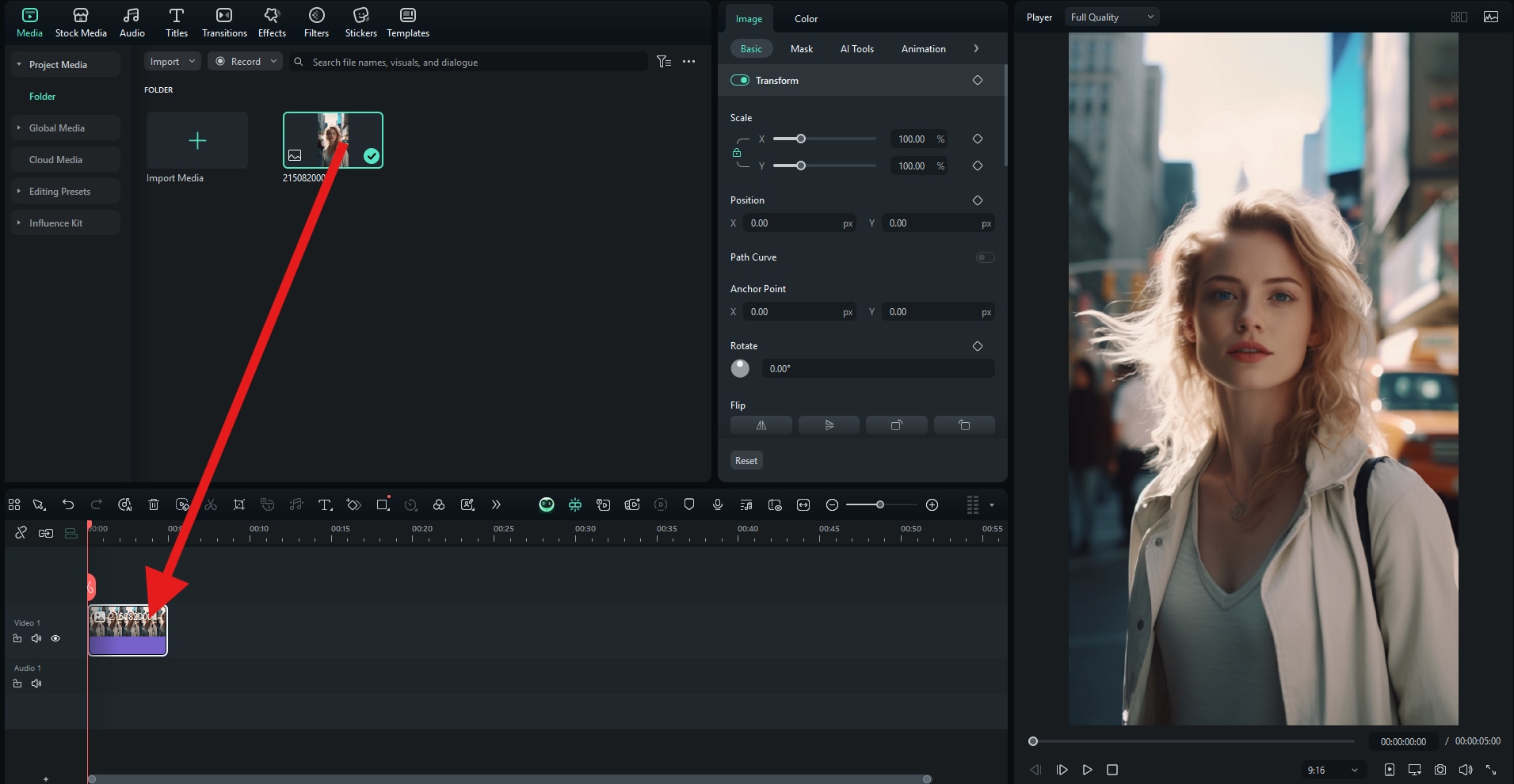Open the Effects tab

point(272,22)
